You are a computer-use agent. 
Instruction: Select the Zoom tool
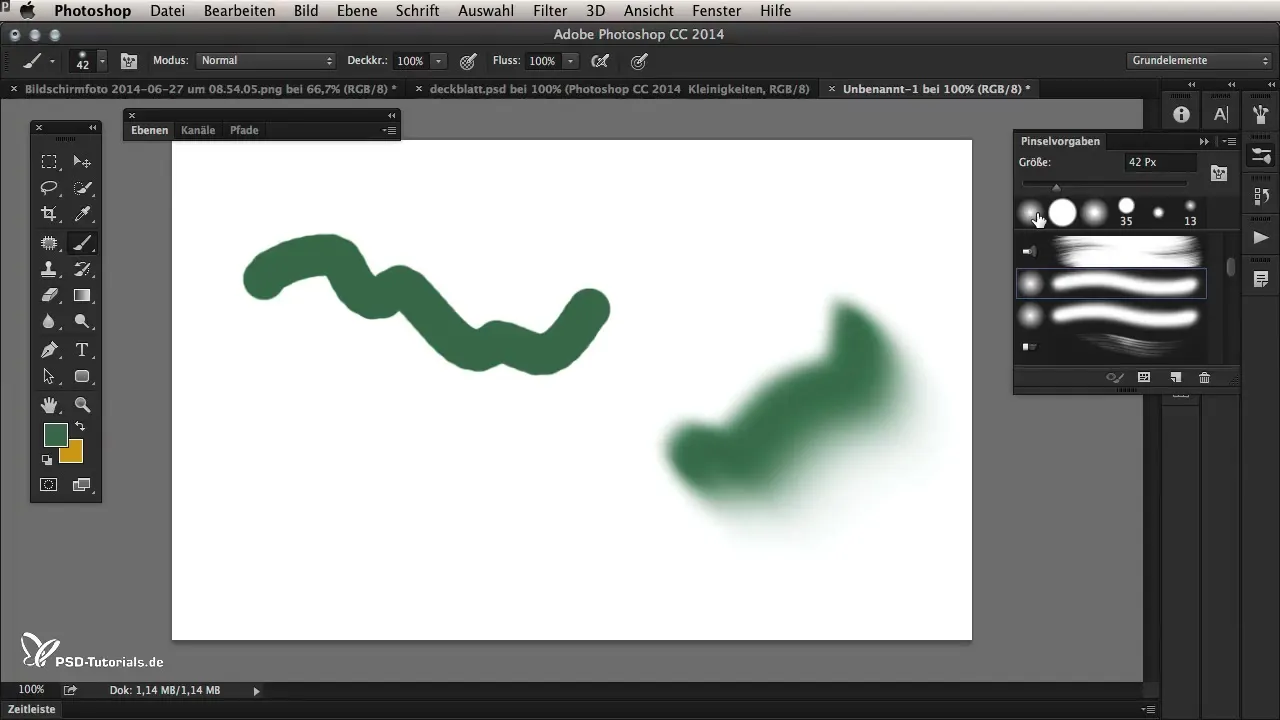(x=82, y=405)
